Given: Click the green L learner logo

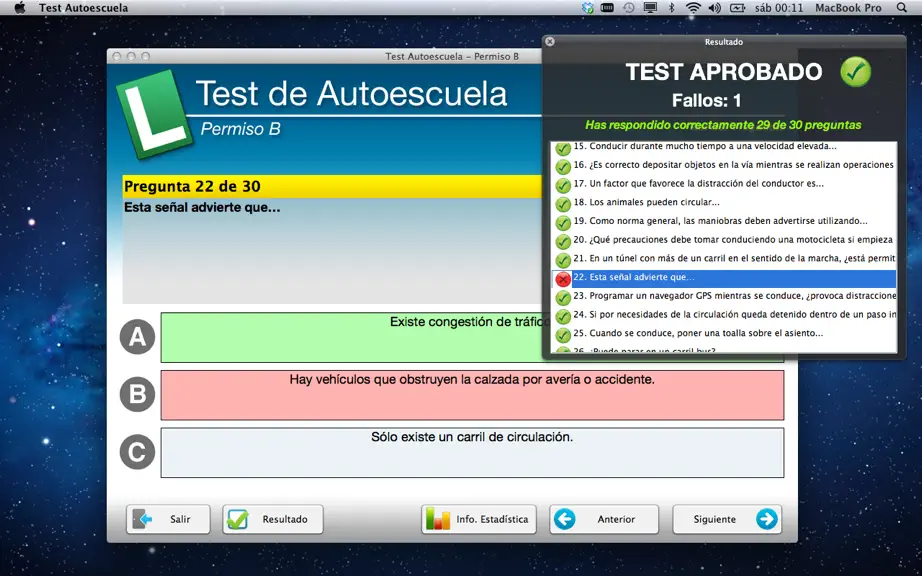Looking at the screenshot, I should coord(154,113).
